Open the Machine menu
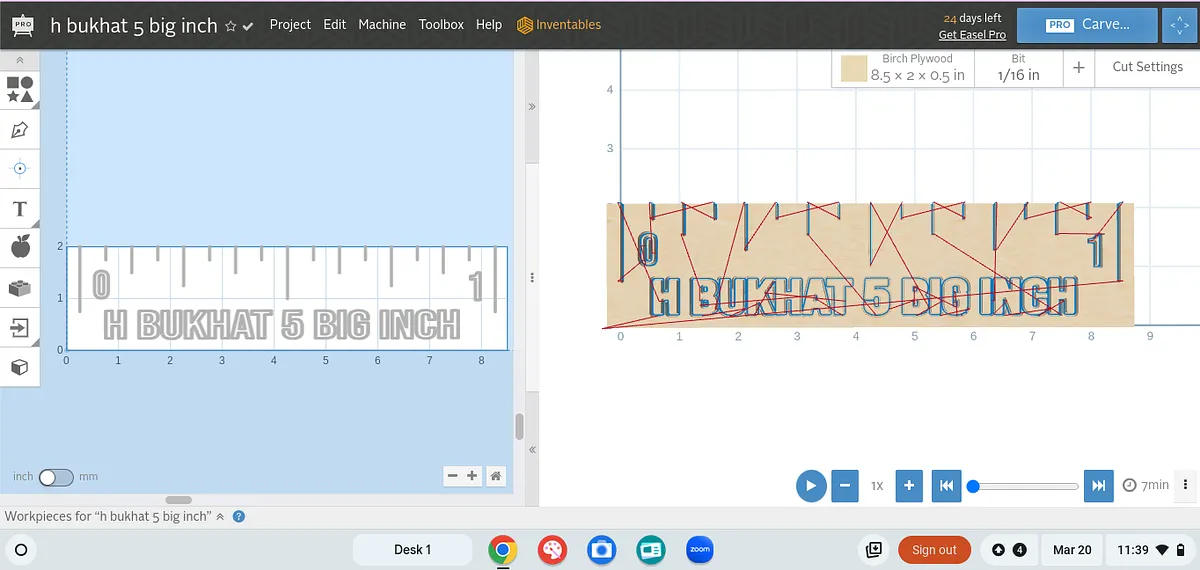This screenshot has height=570, width=1200. click(x=382, y=24)
